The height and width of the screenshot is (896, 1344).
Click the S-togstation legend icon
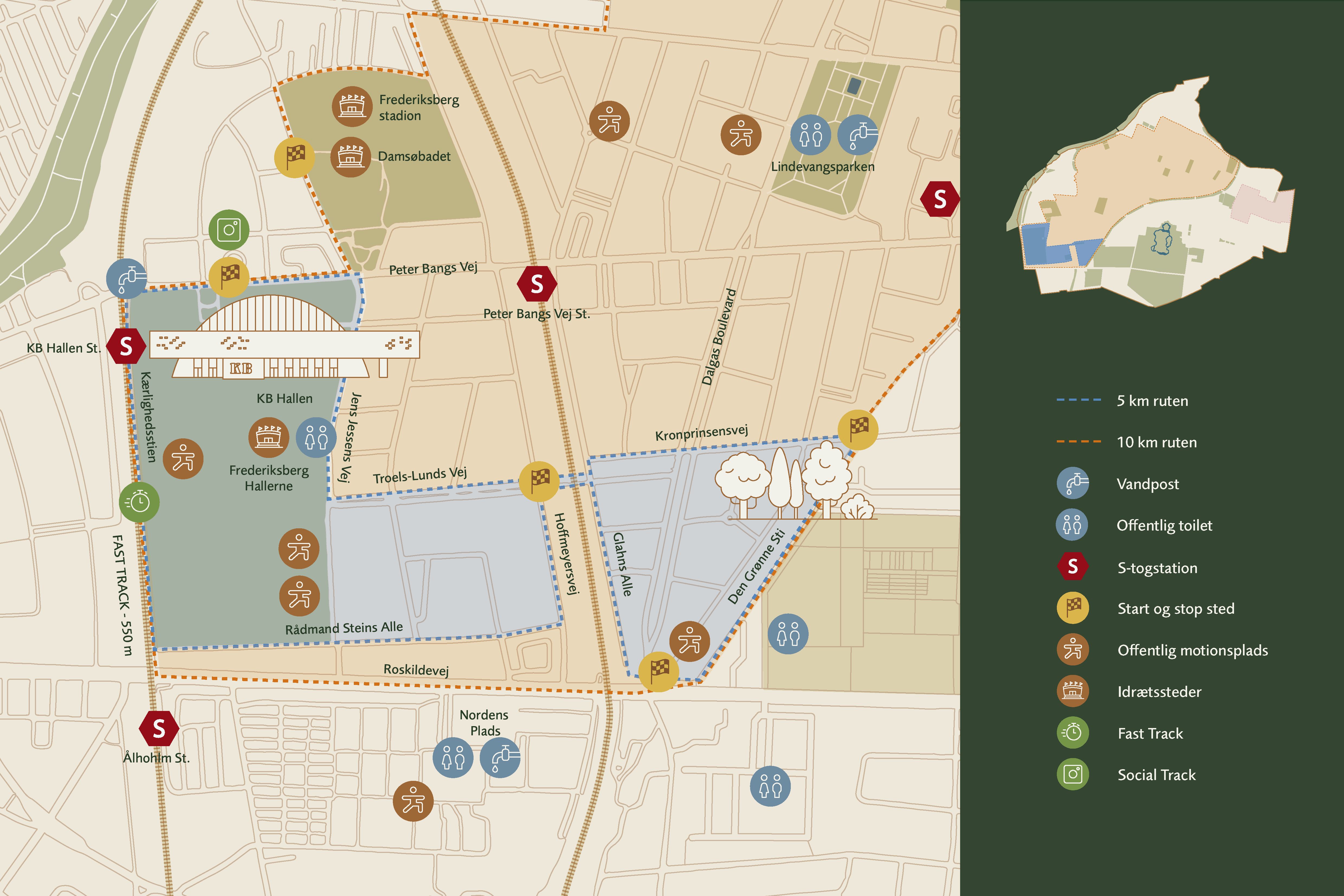tap(1073, 566)
